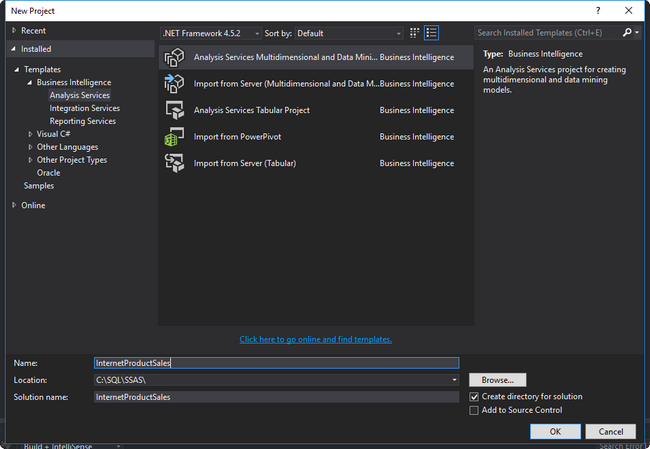Click the Visual C# tree label
Screen dimensions: 650x449
(x=53, y=134)
